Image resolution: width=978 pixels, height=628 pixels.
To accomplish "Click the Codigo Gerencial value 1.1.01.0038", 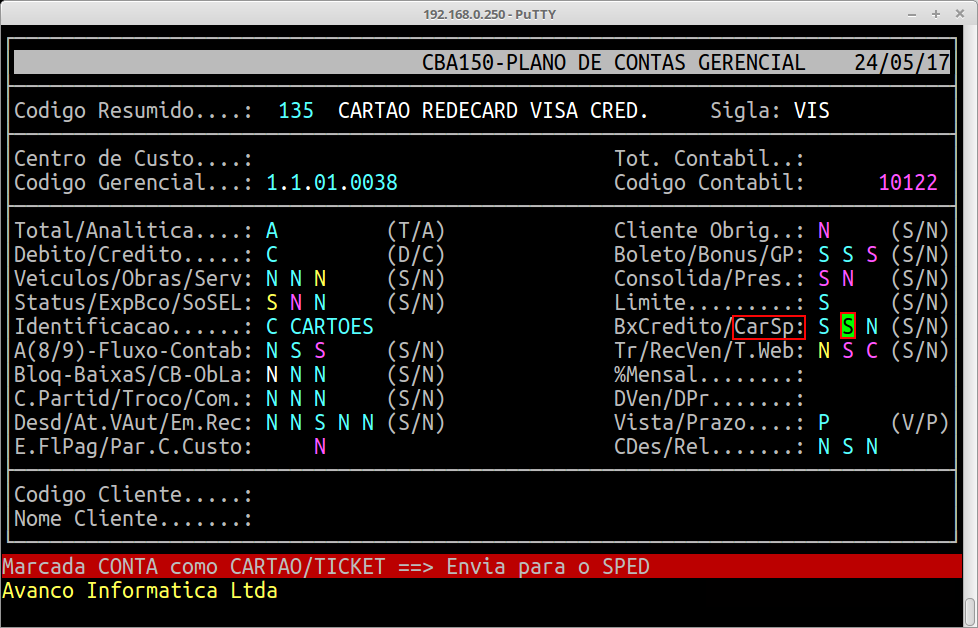I will coord(332,182).
